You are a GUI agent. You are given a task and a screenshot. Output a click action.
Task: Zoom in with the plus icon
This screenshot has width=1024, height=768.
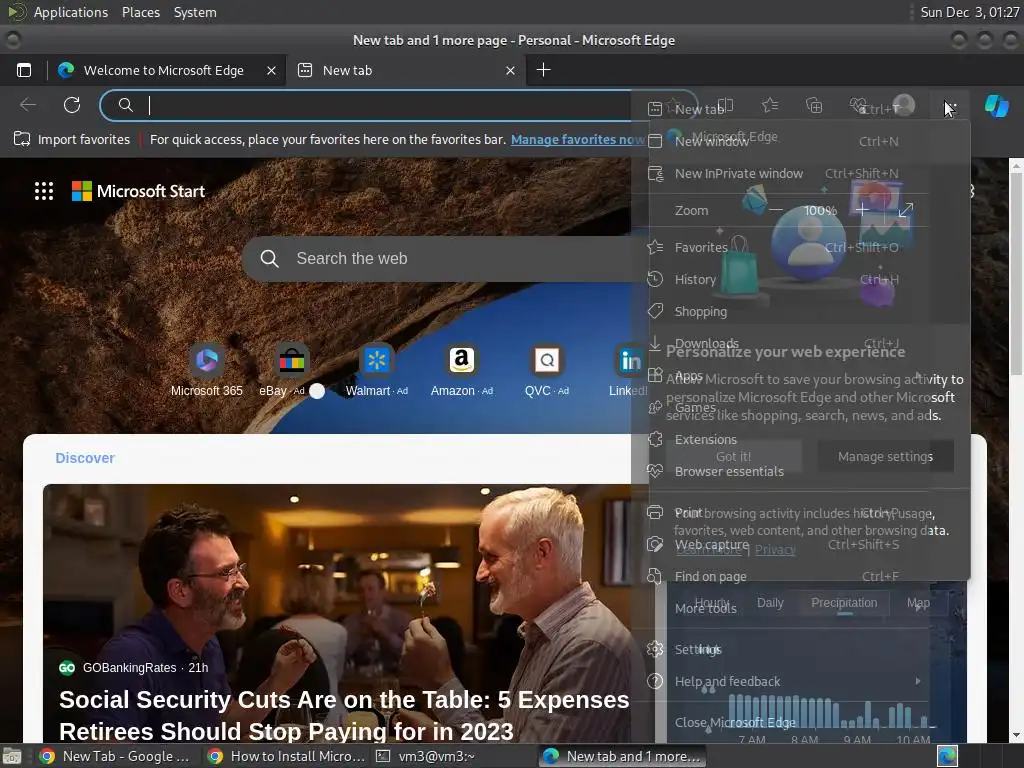coord(862,210)
